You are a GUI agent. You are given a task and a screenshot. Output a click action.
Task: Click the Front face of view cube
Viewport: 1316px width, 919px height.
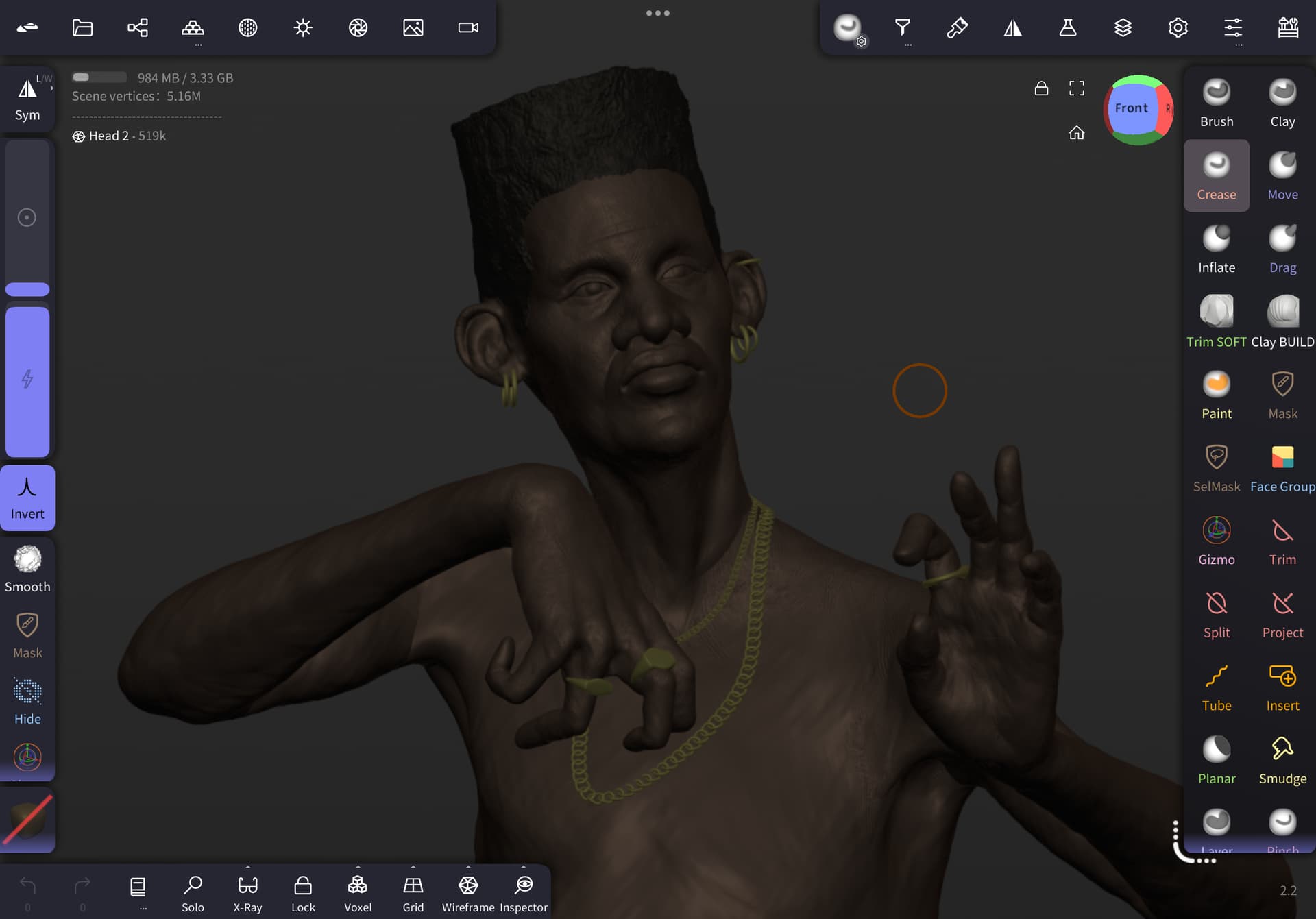click(1131, 108)
